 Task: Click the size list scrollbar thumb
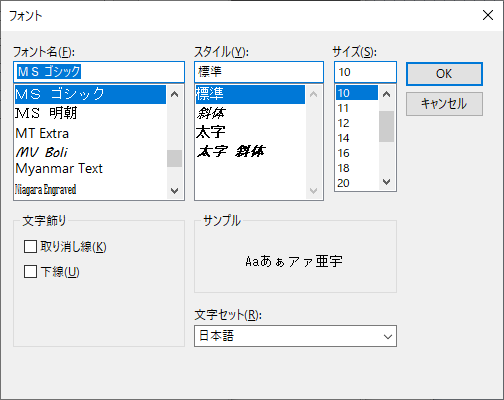coord(387,126)
